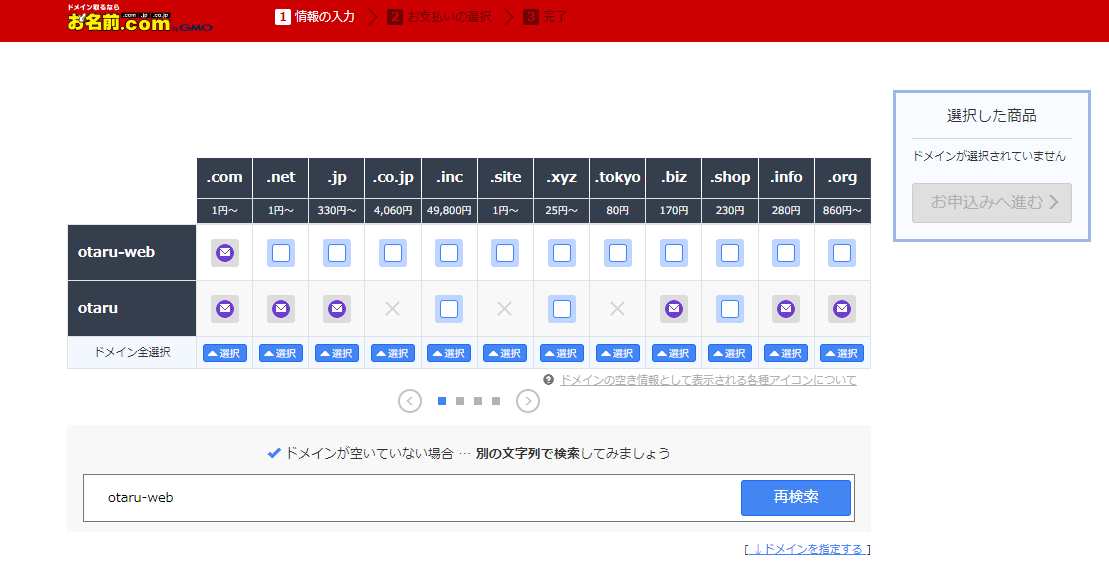Viewport: 1109px width, 569px height.
Task: Click the 再検索 search again button
Action: pos(796,498)
